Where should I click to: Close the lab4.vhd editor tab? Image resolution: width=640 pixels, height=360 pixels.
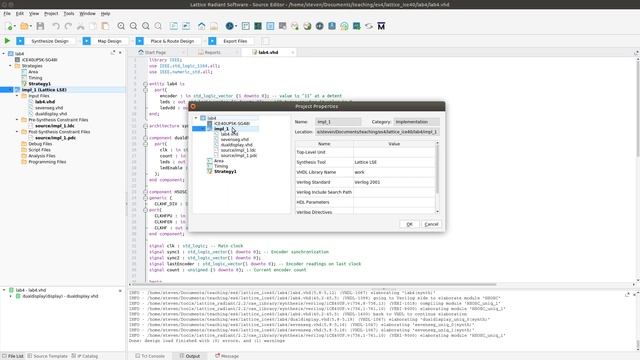coord(293,53)
